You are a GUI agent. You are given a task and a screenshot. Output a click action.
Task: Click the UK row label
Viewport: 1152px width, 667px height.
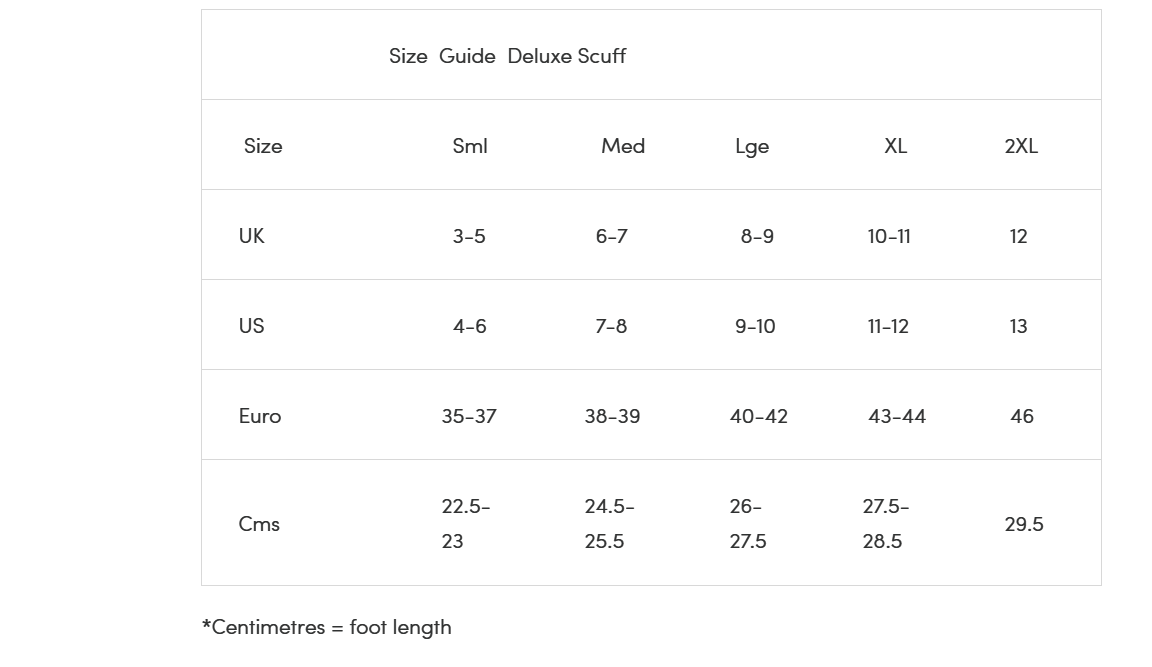[251, 236]
